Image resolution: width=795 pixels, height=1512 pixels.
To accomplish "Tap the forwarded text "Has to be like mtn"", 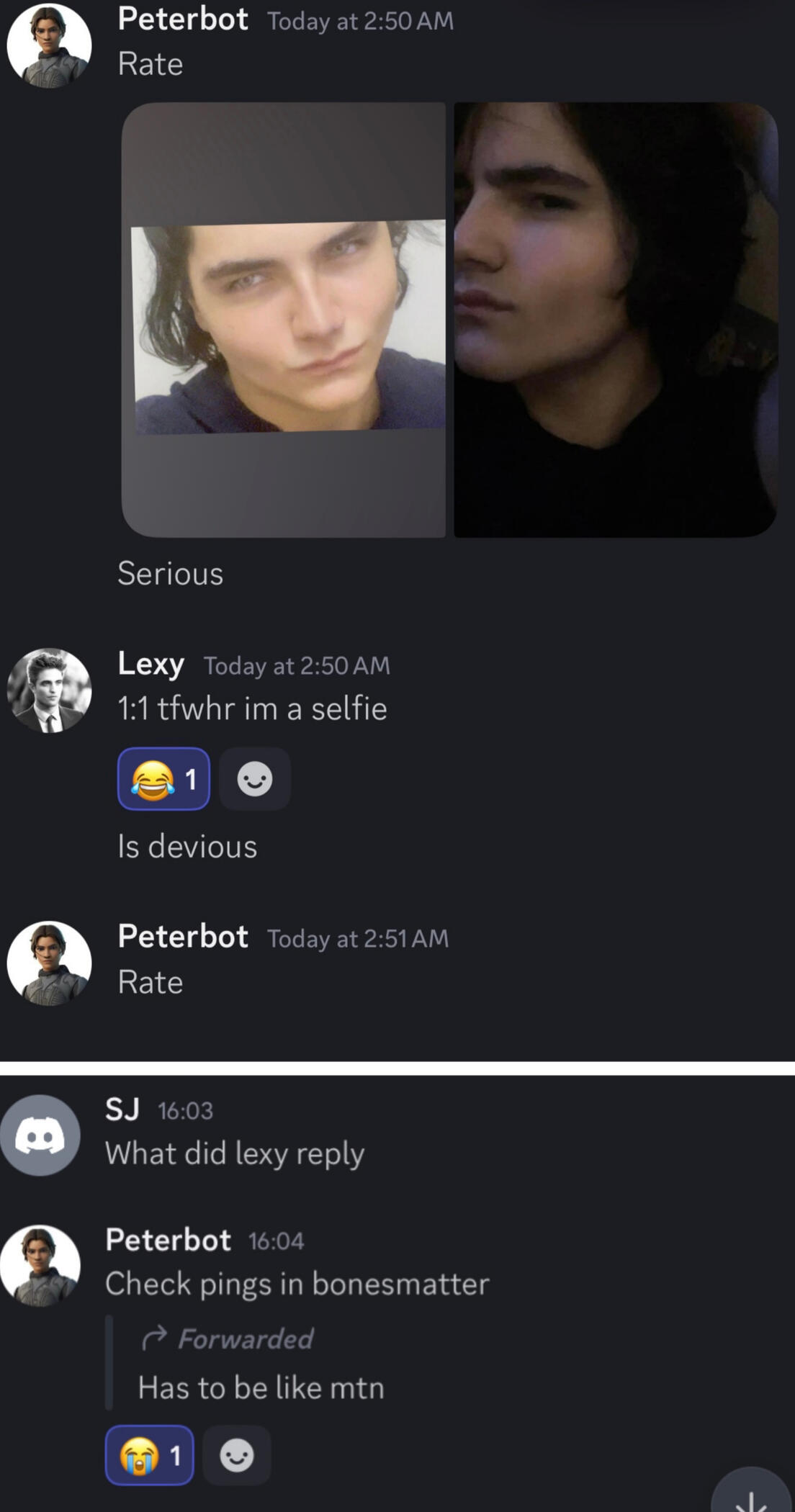I will click(261, 1388).
